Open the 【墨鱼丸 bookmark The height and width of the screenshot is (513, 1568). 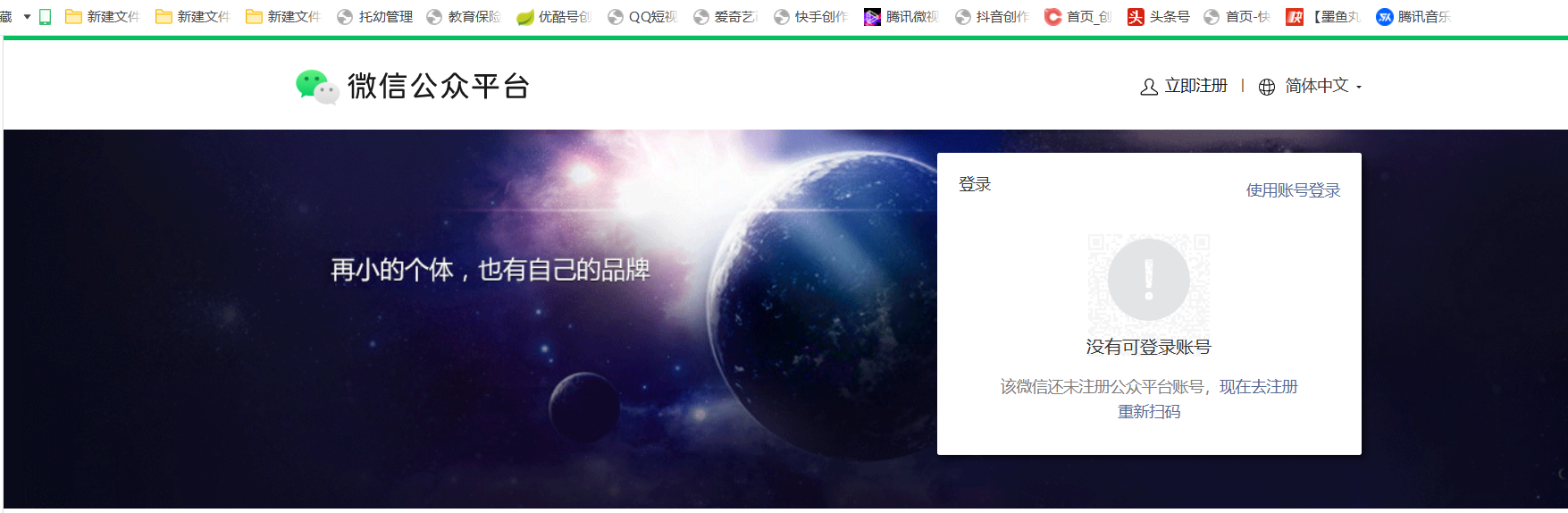click(x=1322, y=17)
